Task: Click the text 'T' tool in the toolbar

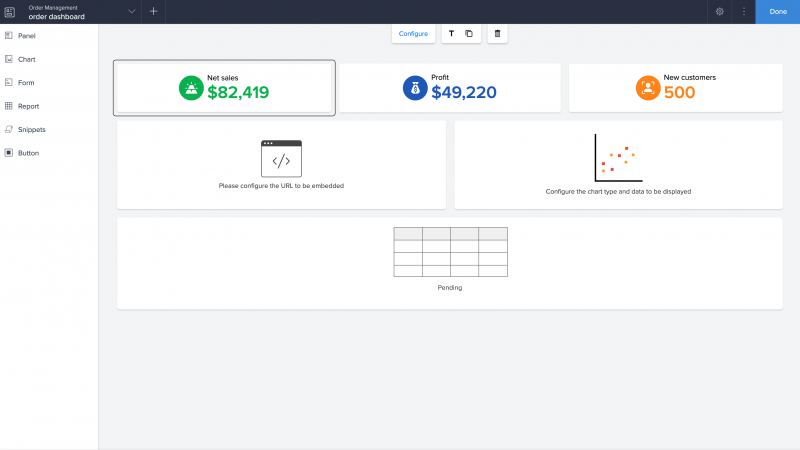Action: 451,34
